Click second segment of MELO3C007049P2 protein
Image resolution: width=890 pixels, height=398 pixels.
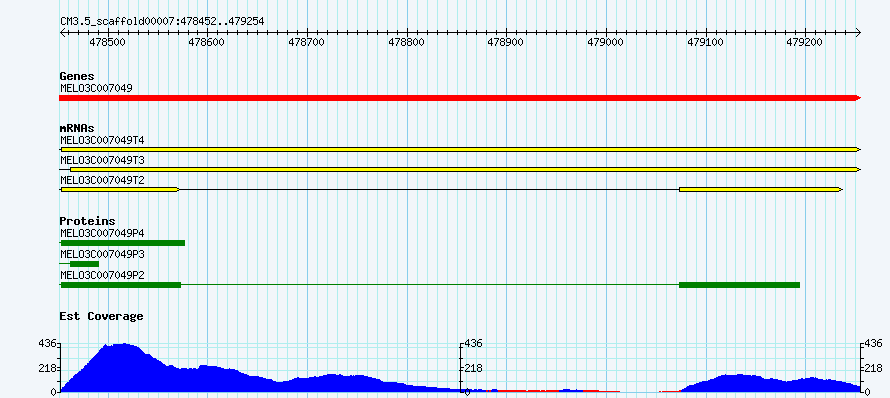(x=740, y=284)
